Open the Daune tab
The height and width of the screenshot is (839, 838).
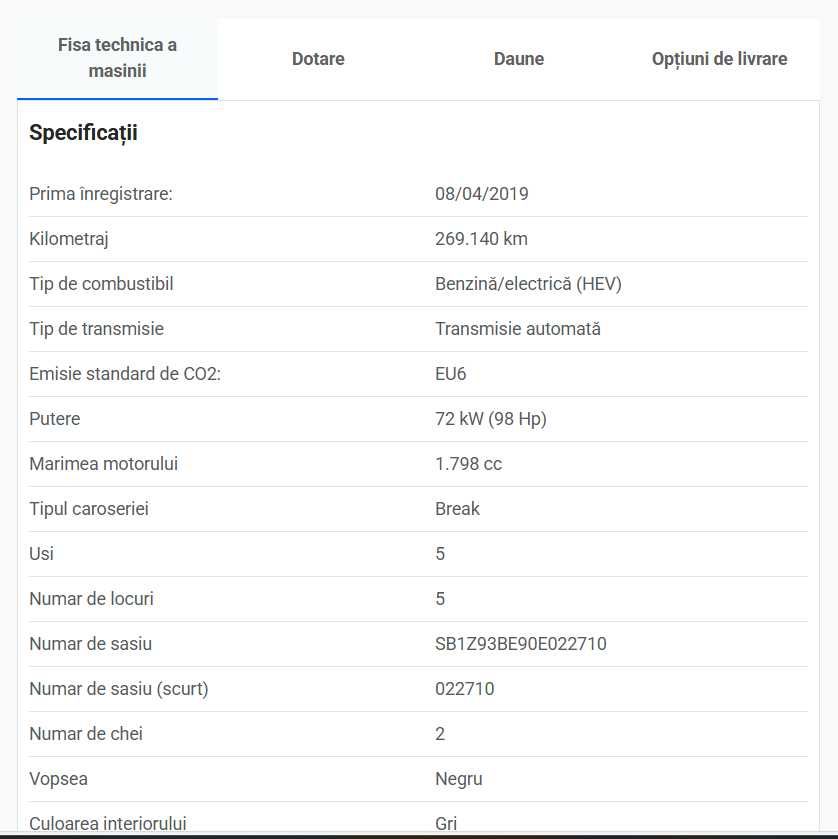click(x=519, y=59)
